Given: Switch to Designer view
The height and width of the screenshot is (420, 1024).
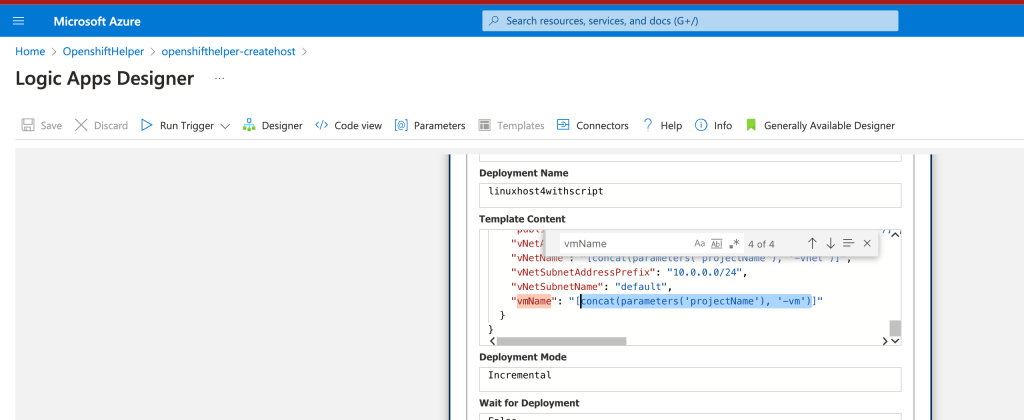Looking at the screenshot, I should tap(272, 125).
